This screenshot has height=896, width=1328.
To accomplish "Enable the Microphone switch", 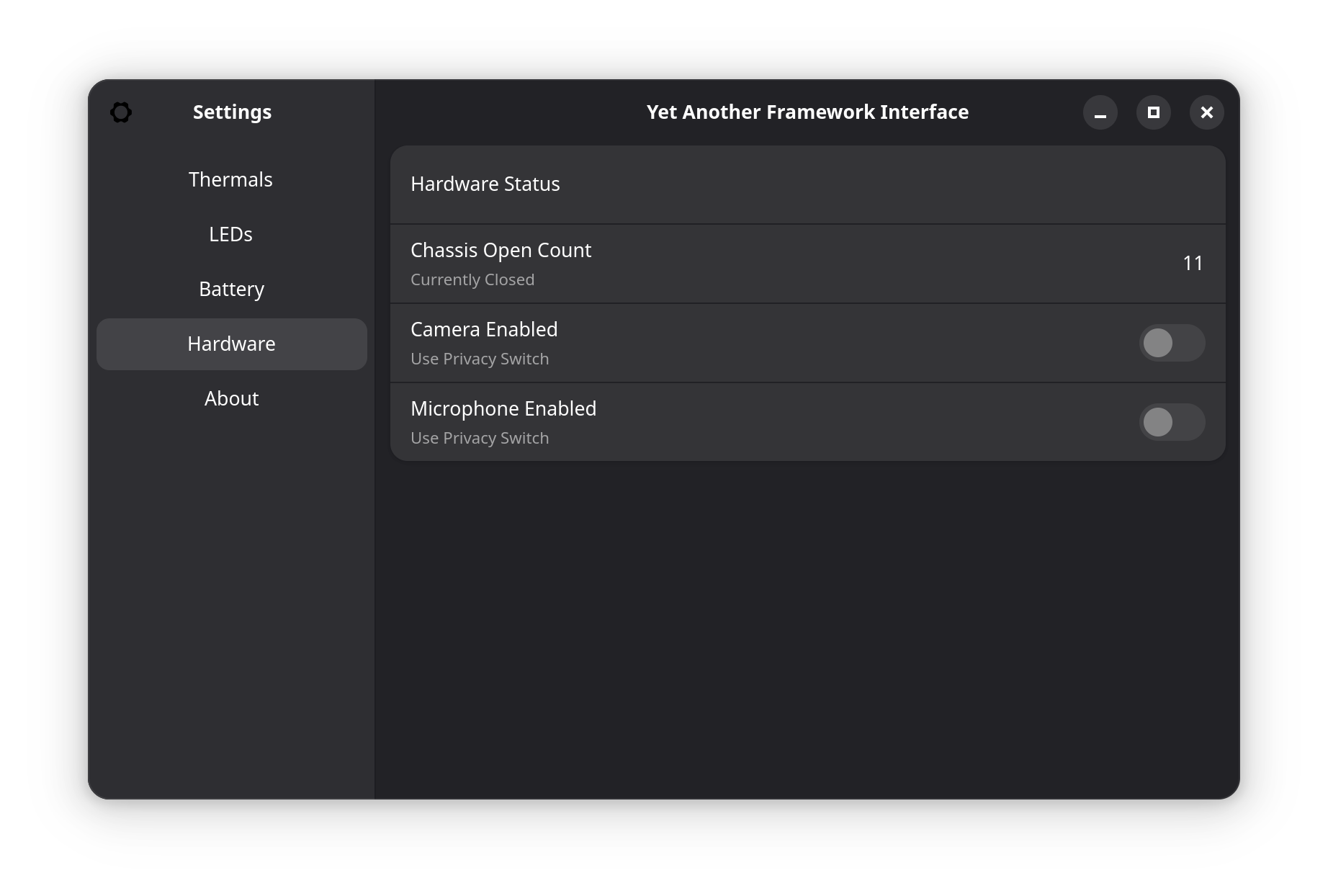I will 1172,422.
